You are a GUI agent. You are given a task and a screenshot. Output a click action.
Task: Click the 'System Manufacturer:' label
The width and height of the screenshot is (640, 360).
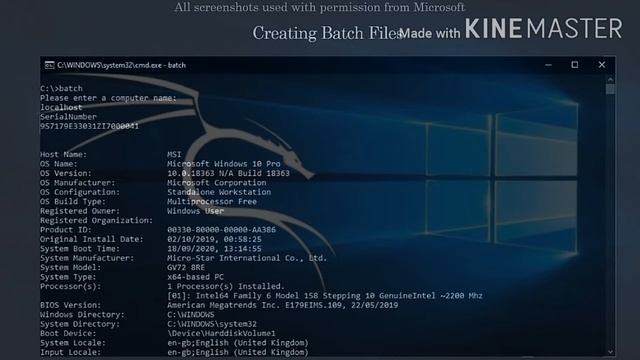click(87, 258)
